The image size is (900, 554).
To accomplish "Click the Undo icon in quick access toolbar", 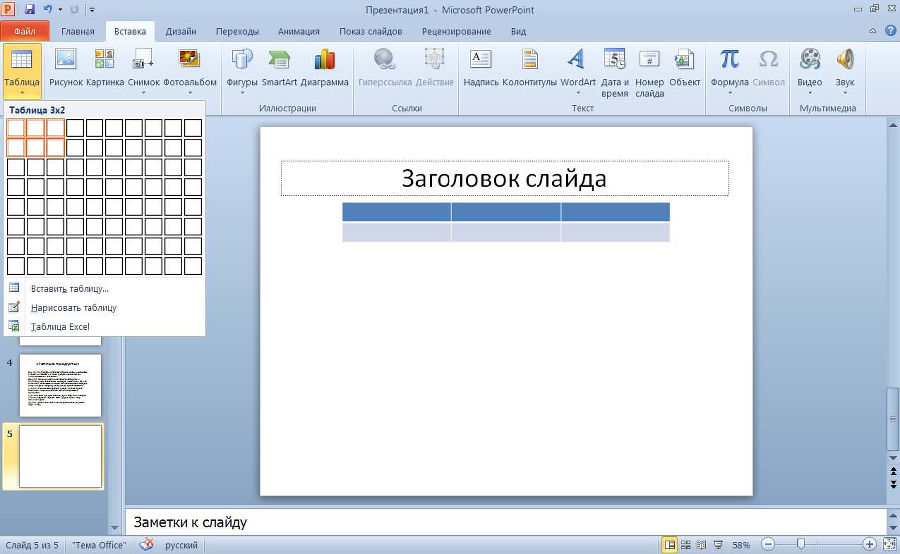I will point(48,9).
